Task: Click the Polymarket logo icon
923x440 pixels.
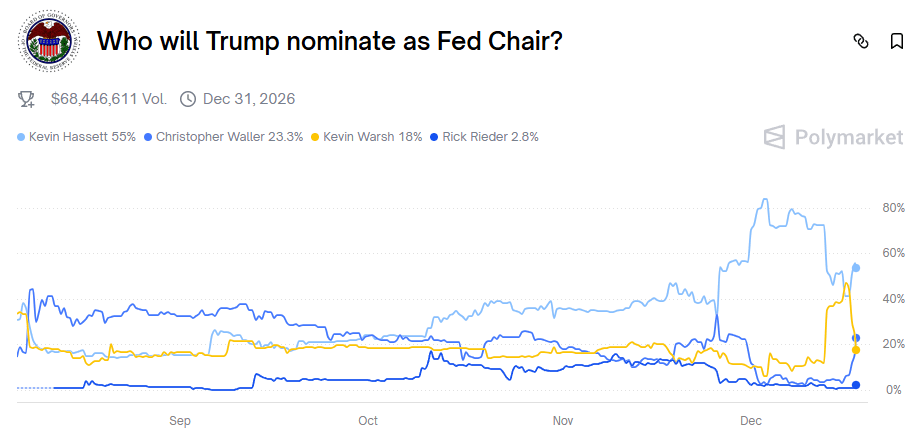Action: (775, 137)
